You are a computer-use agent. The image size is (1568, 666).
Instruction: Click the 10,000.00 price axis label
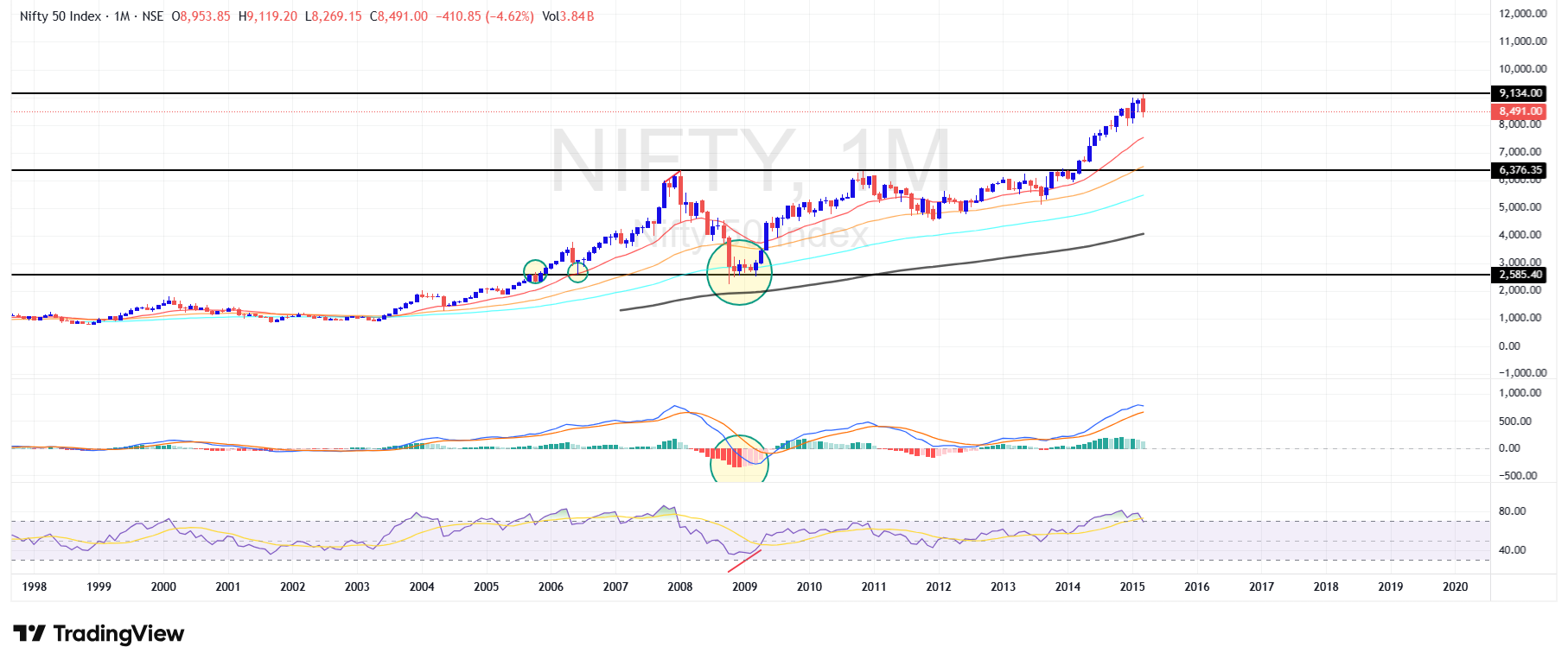click(x=1522, y=69)
